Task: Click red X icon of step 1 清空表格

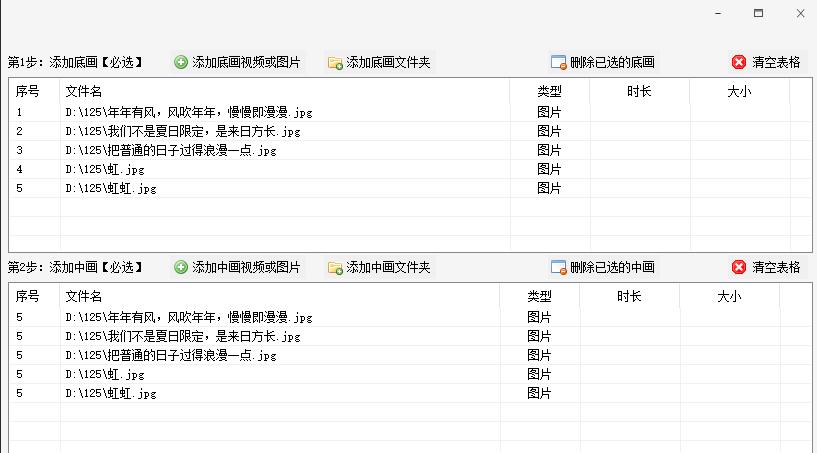Action: [x=739, y=63]
